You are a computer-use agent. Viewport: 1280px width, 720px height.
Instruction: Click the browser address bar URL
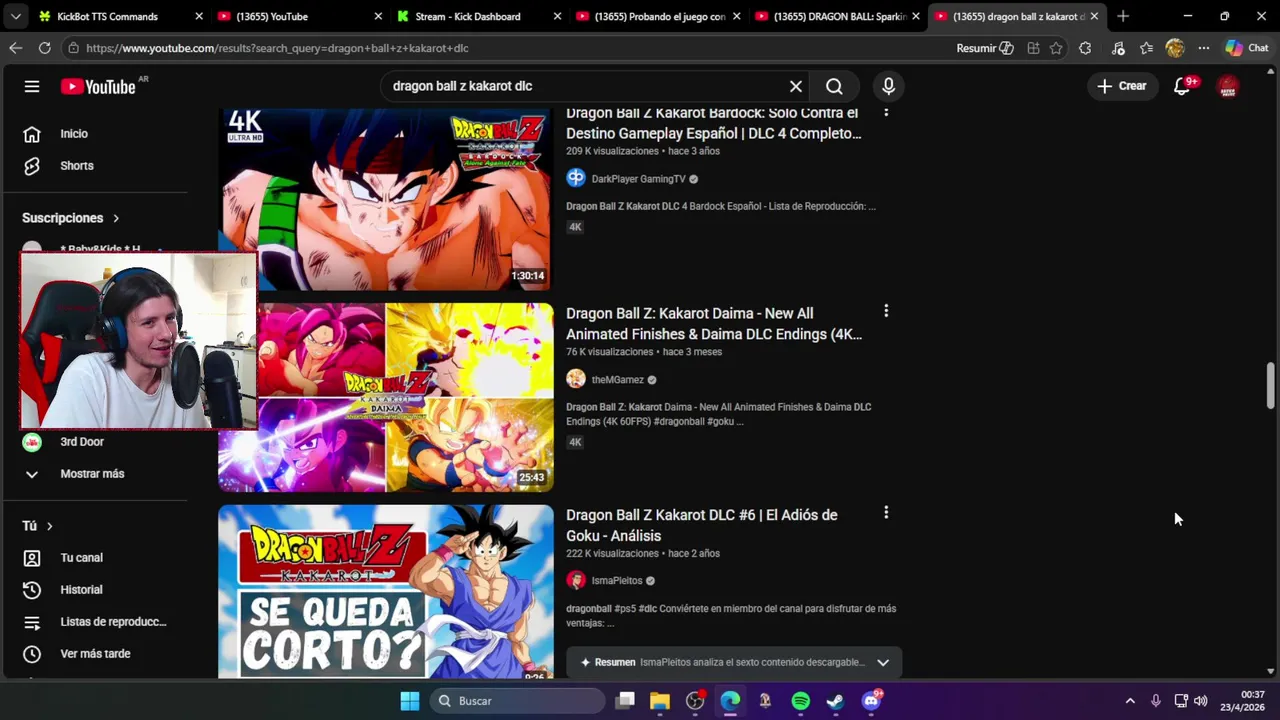coord(277,48)
